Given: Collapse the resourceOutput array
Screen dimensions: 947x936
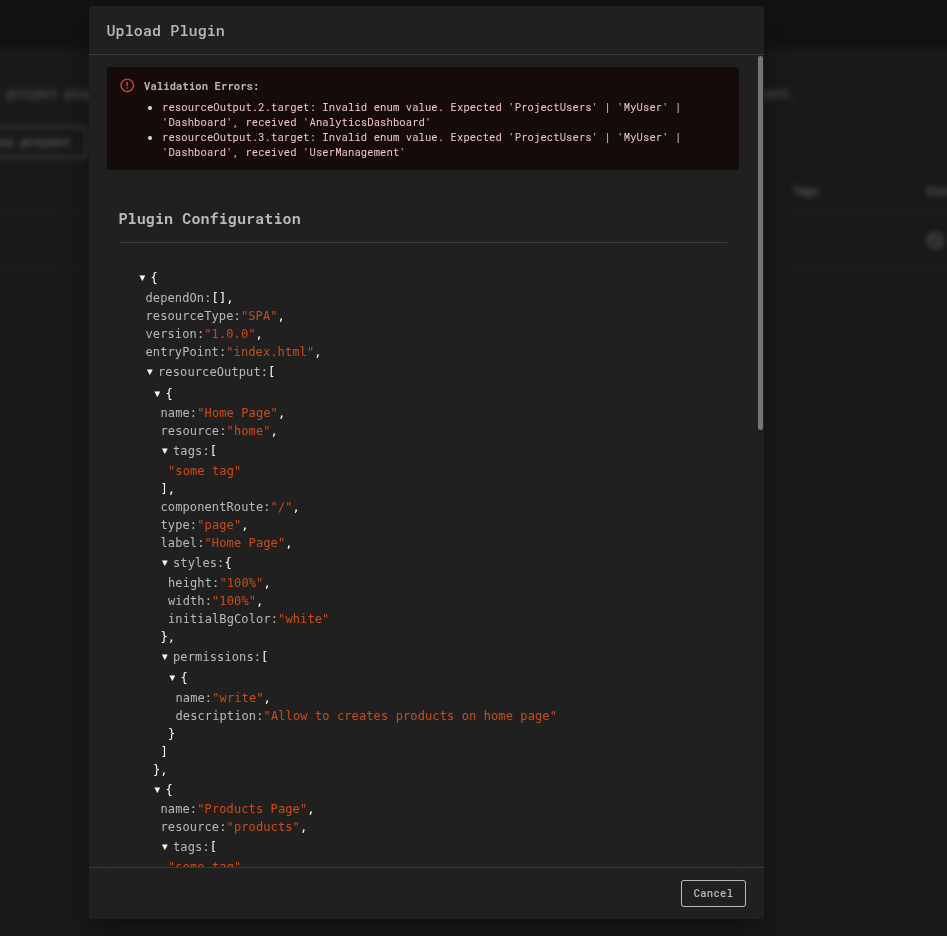Looking at the screenshot, I should (150, 371).
